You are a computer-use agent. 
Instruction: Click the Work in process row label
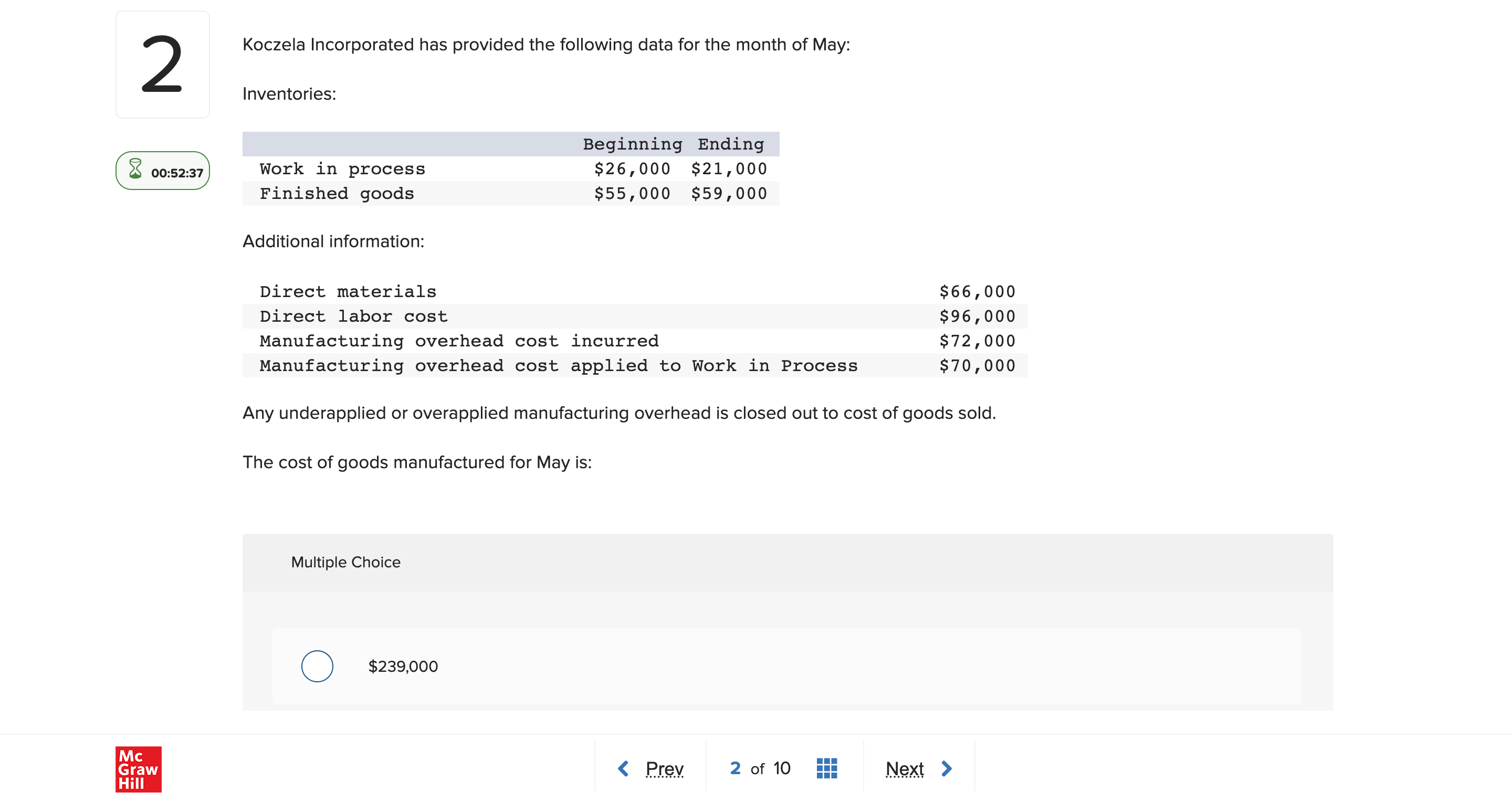coord(342,169)
